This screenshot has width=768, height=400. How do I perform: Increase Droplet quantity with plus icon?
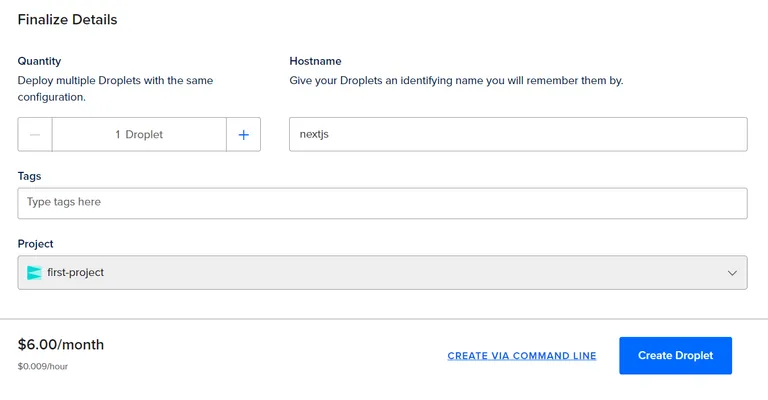click(243, 134)
